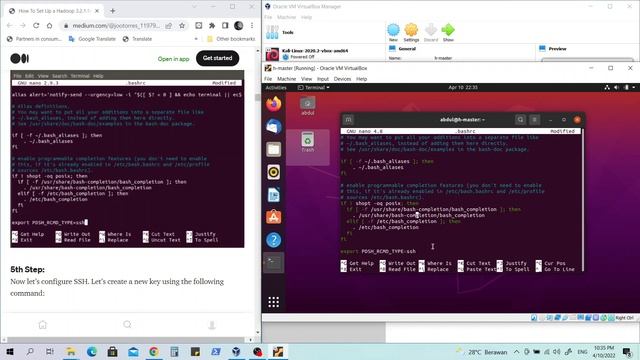The height and width of the screenshot is (360, 640).
Task: Open Windows taskbar search
Action: click(x=30, y=351)
